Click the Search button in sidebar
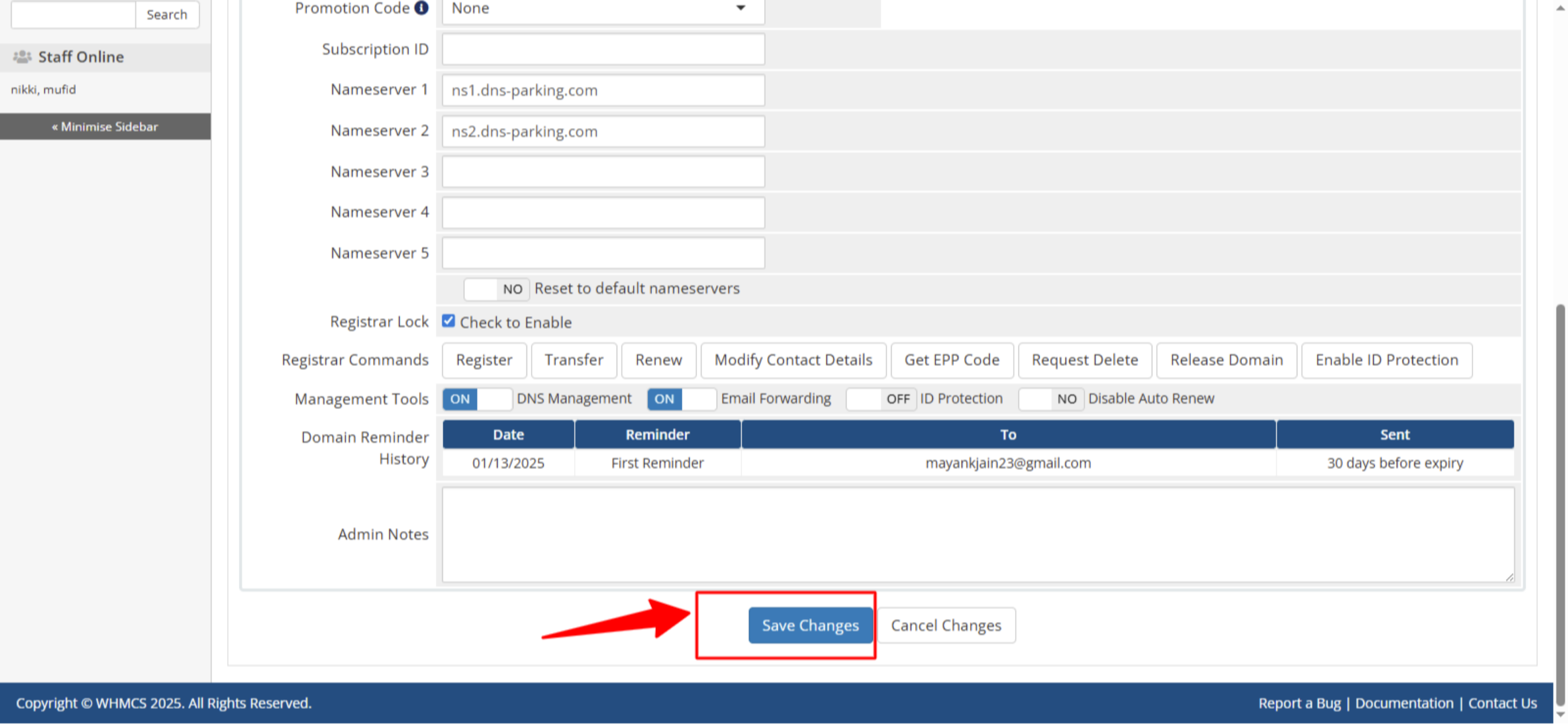 pos(167,14)
